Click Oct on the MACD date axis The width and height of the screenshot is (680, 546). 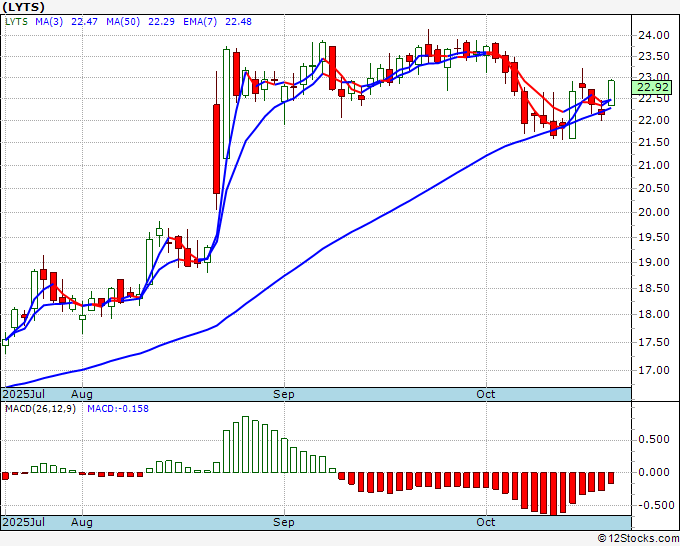[485, 522]
